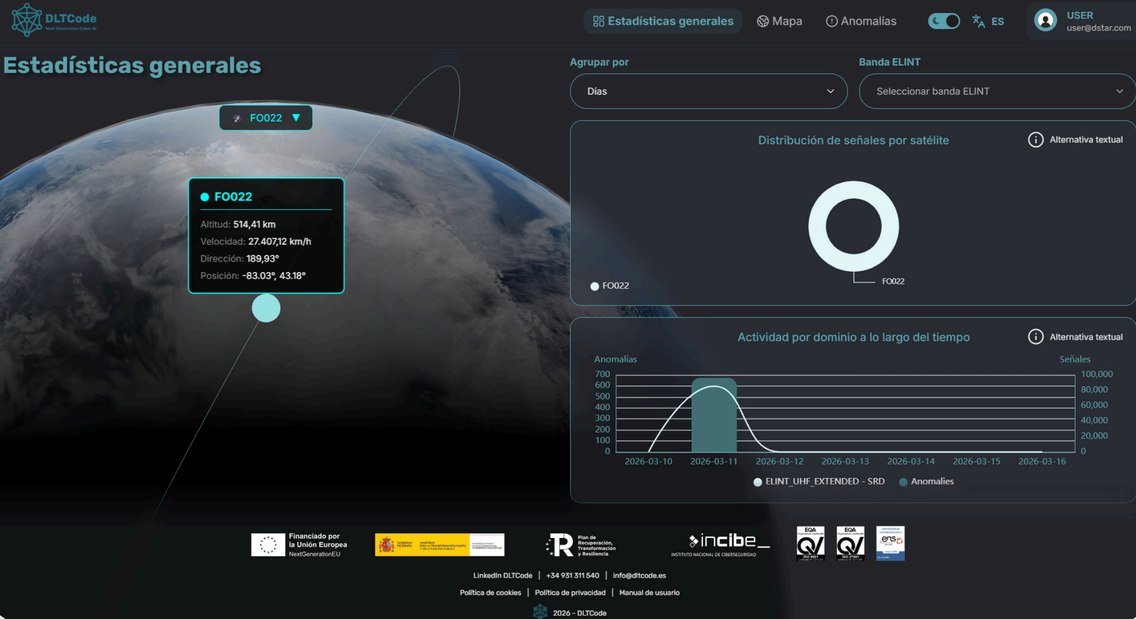Screen dimensions: 1136x619
Task: Click the FO022 tooltip title
Action: pyautogui.click(x=233, y=196)
